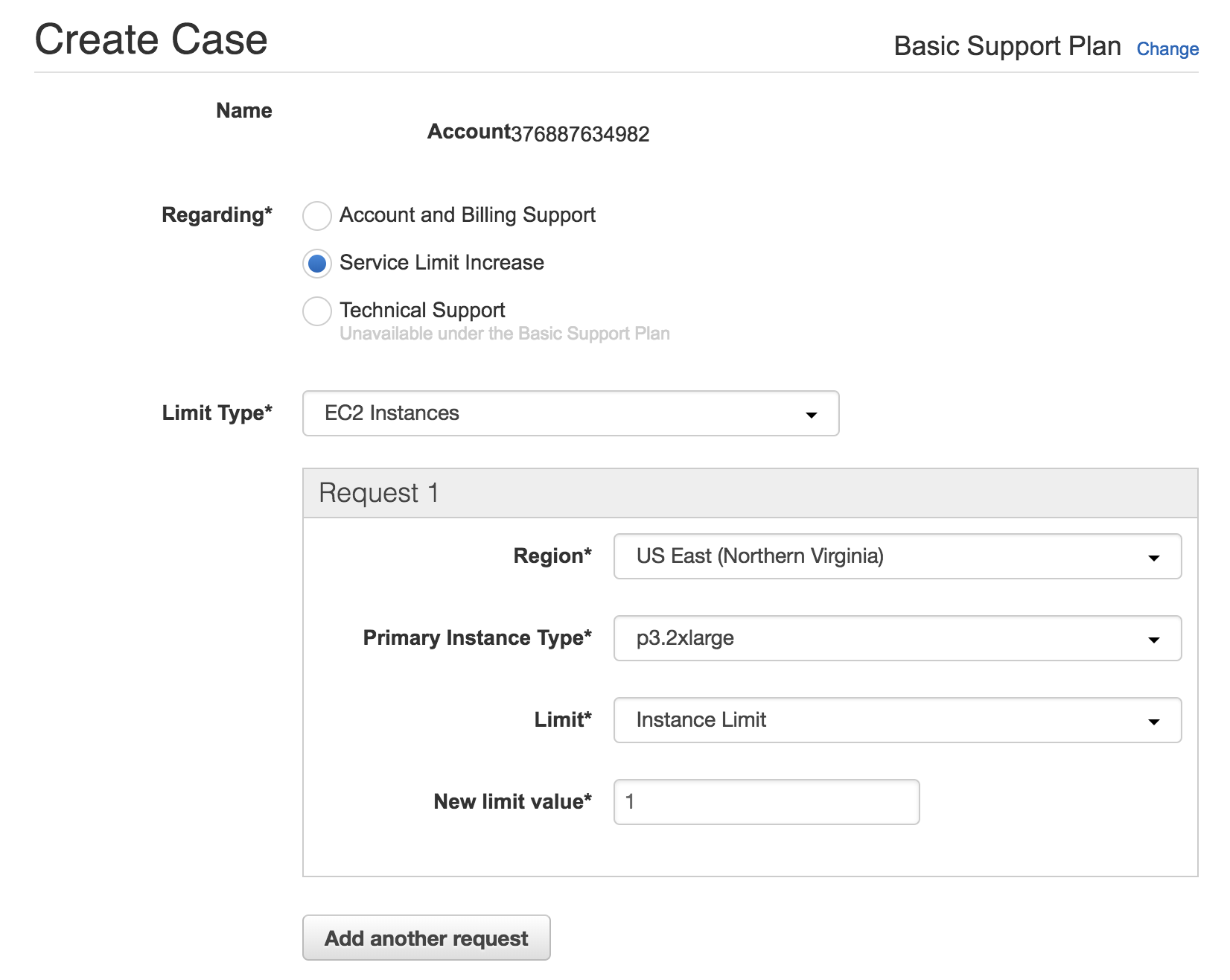1230x980 pixels.
Task: Click the Basic Support Plan title text
Action: click(1007, 46)
